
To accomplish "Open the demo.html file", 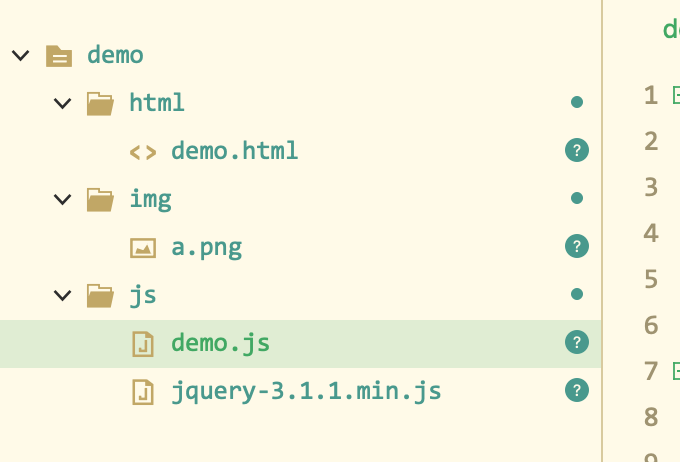I will (x=235, y=151).
